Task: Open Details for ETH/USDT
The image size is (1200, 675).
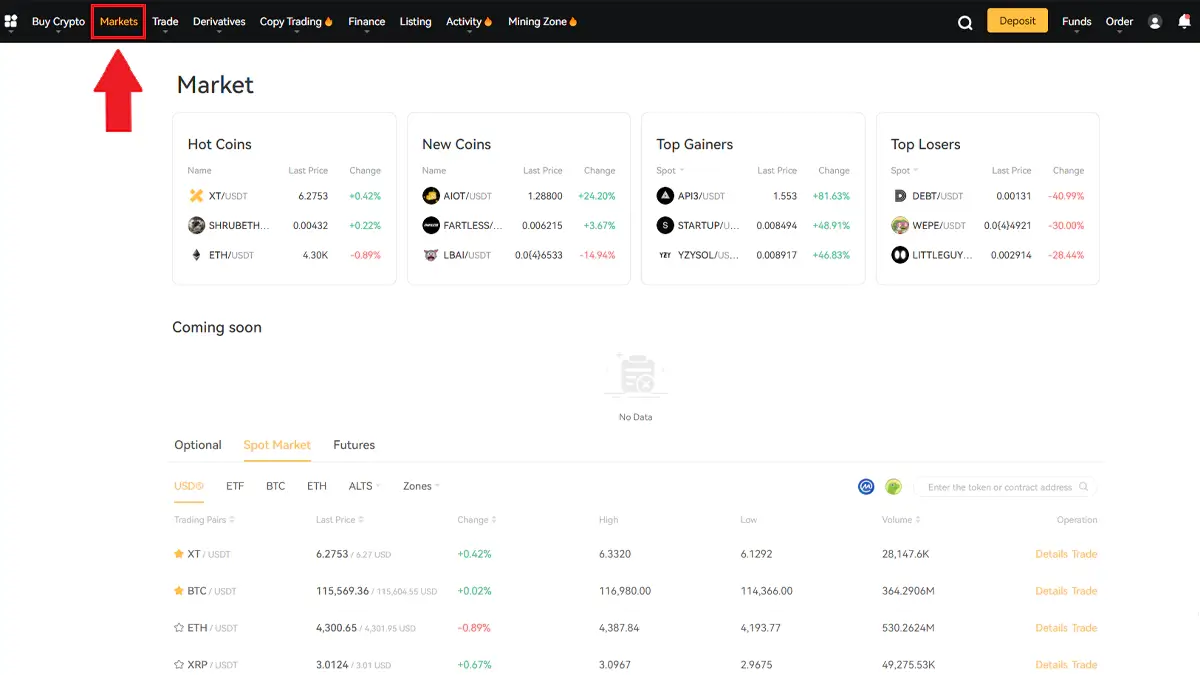Action: coord(1051,628)
